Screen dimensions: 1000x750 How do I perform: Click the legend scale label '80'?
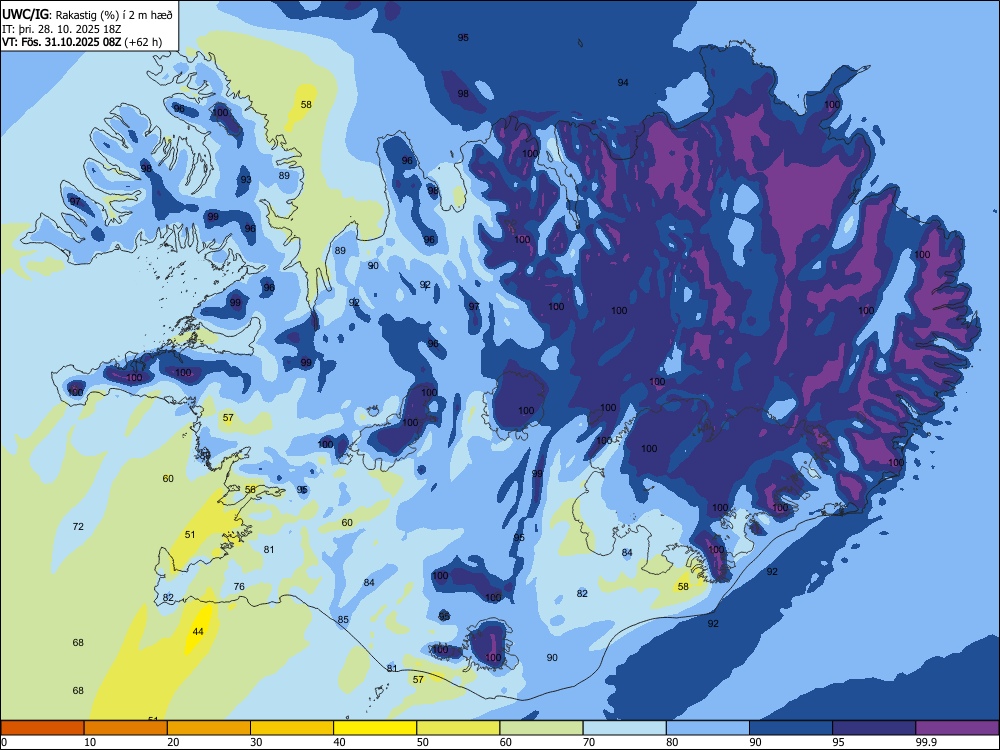click(x=672, y=742)
